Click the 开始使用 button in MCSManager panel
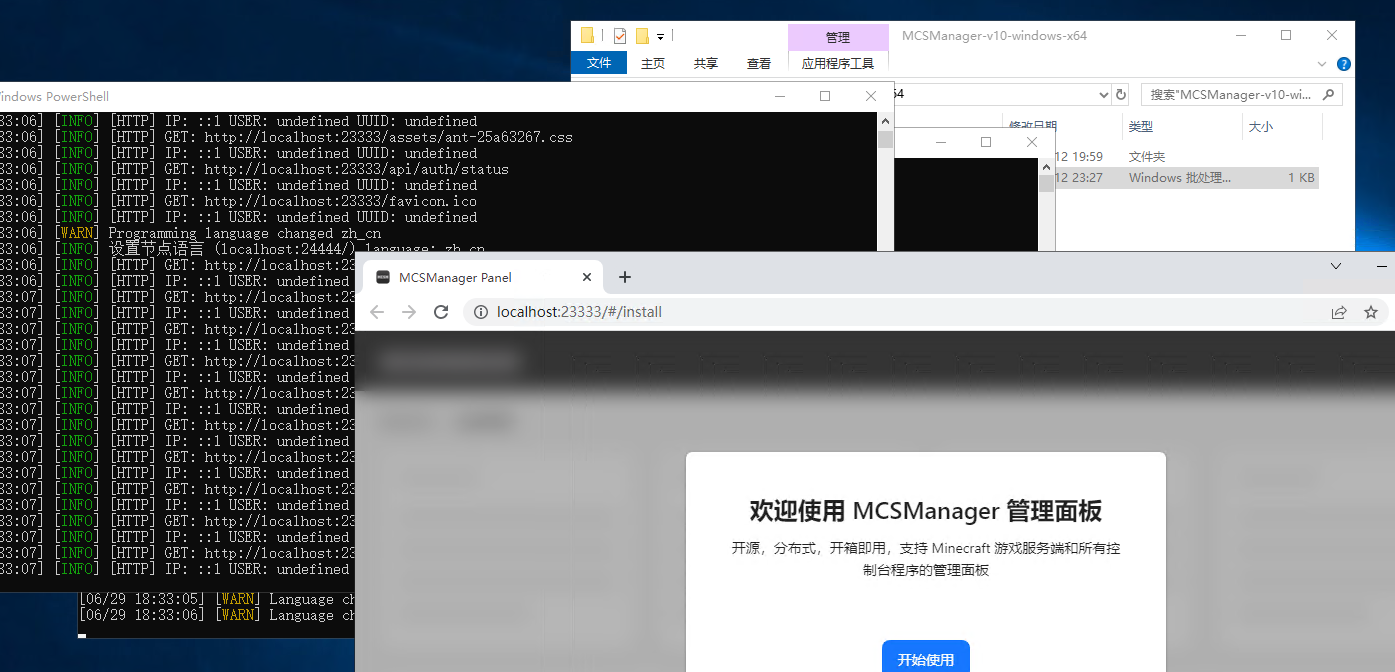This screenshot has width=1395, height=672. click(925, 658)
